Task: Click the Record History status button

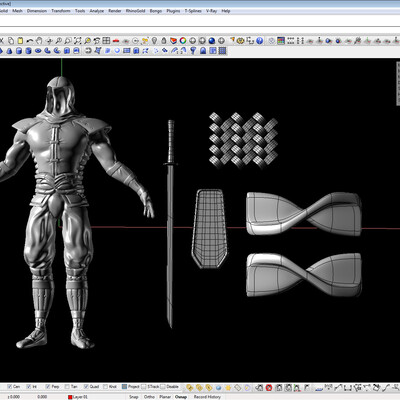Action: [207, 397]
